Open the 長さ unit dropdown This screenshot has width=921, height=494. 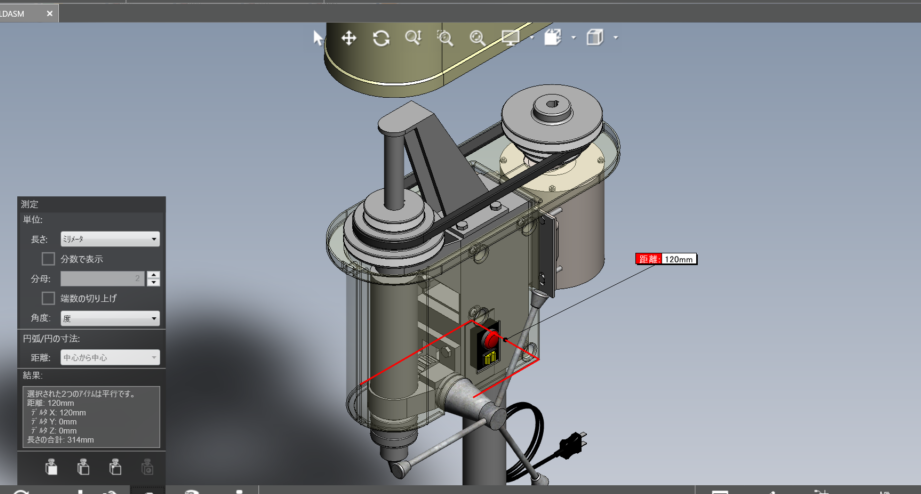click(110, 239)
